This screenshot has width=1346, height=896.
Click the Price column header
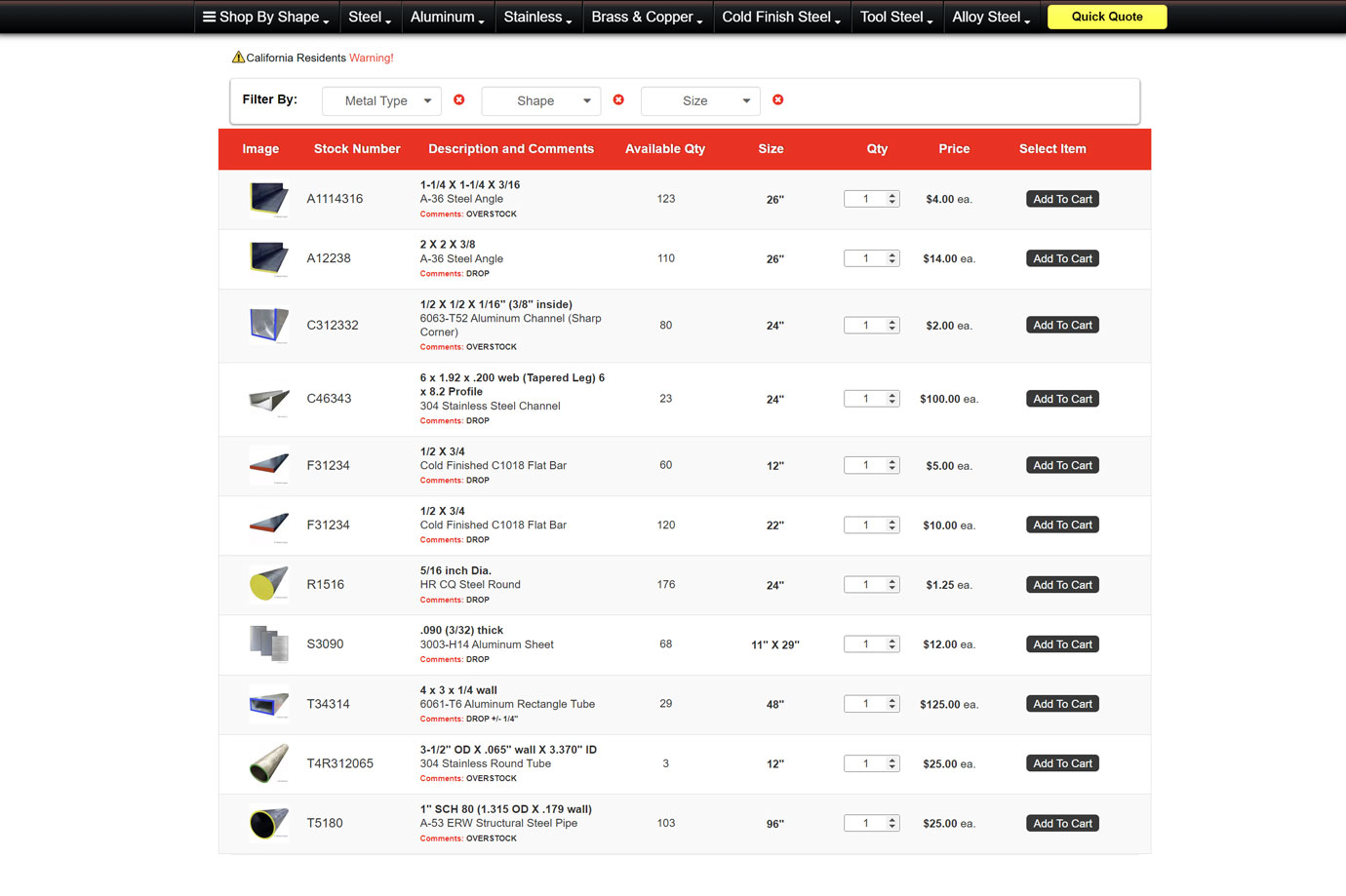click(954, 149)
